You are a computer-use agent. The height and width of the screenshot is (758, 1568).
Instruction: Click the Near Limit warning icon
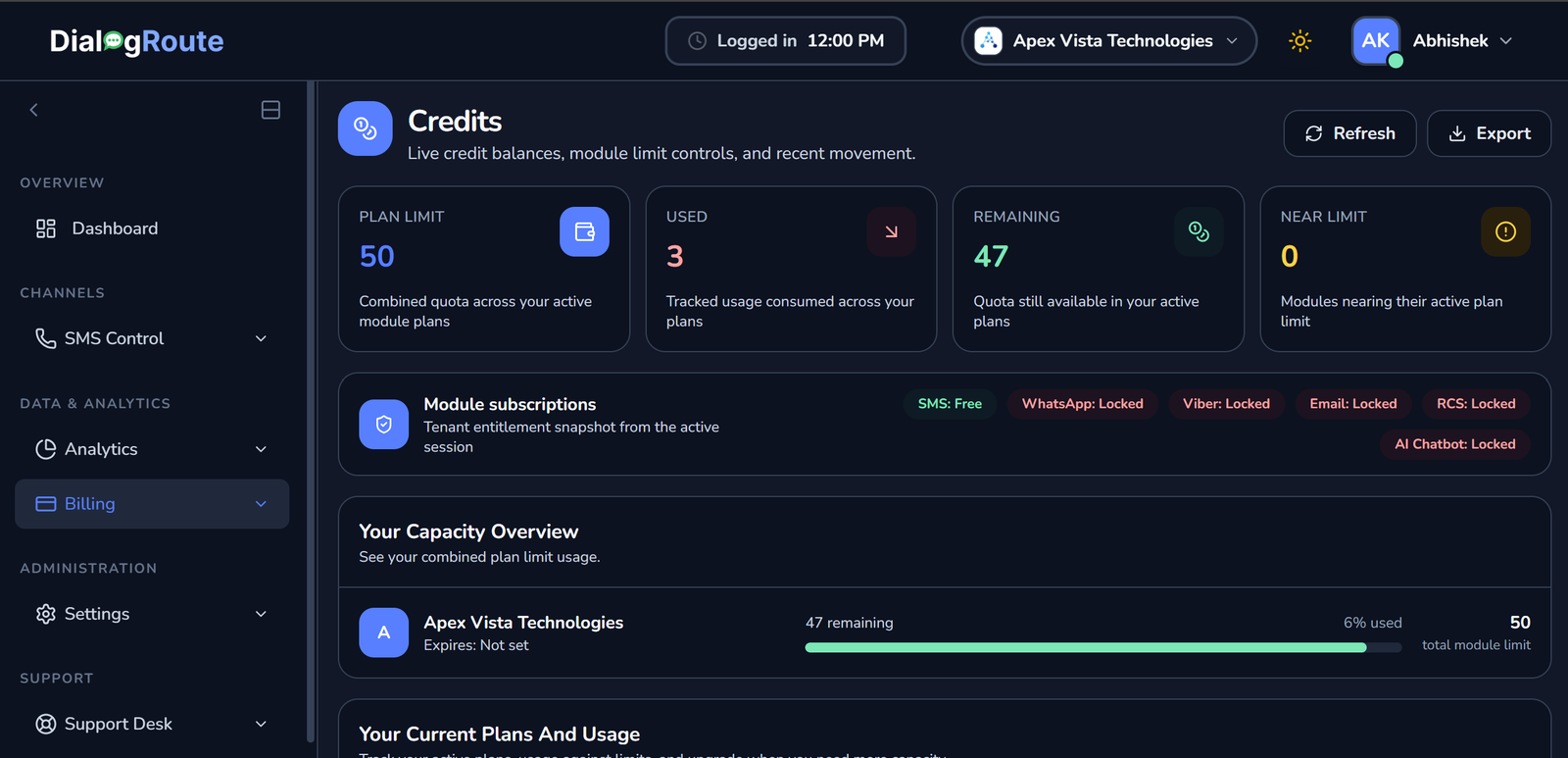click(x=1505, y=231)
